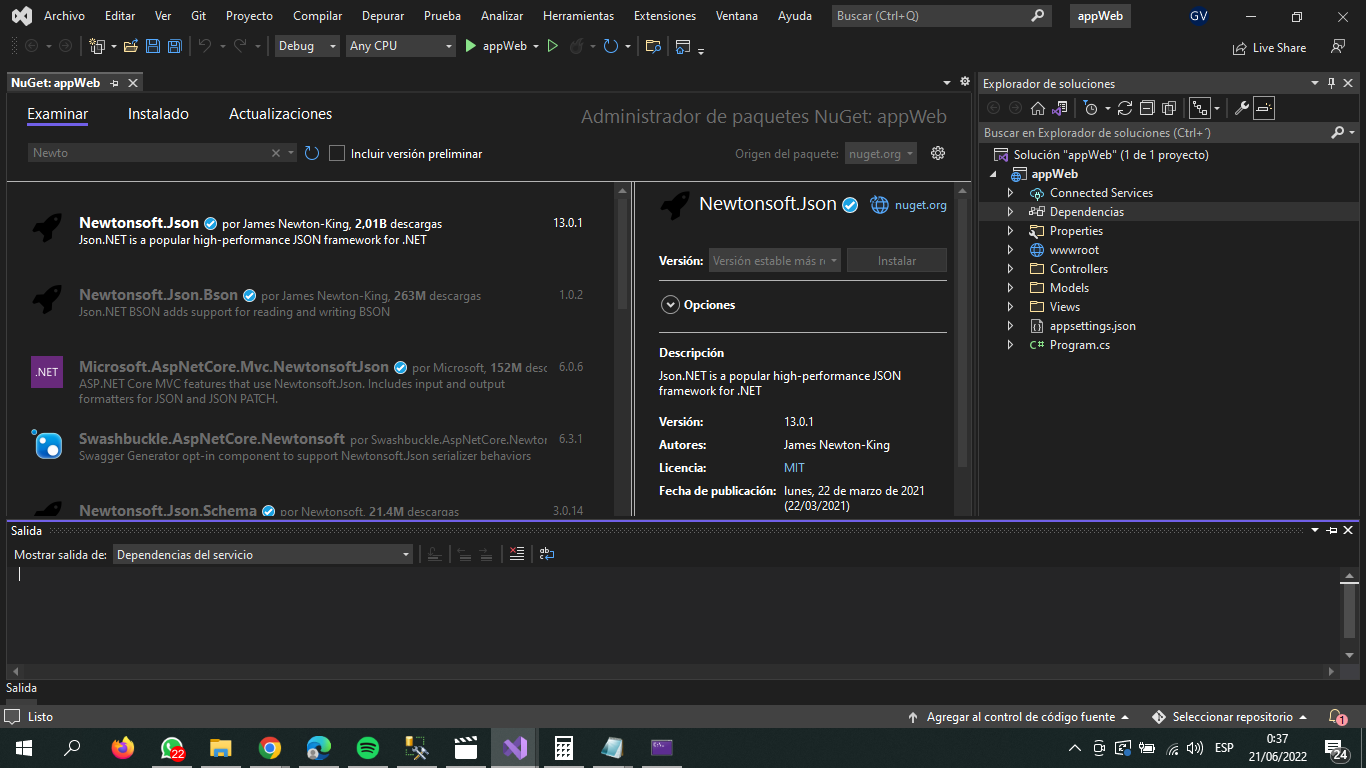Open Spotify from the taskbar
This screenshot has height=768, width=1366.
point(368,747)
